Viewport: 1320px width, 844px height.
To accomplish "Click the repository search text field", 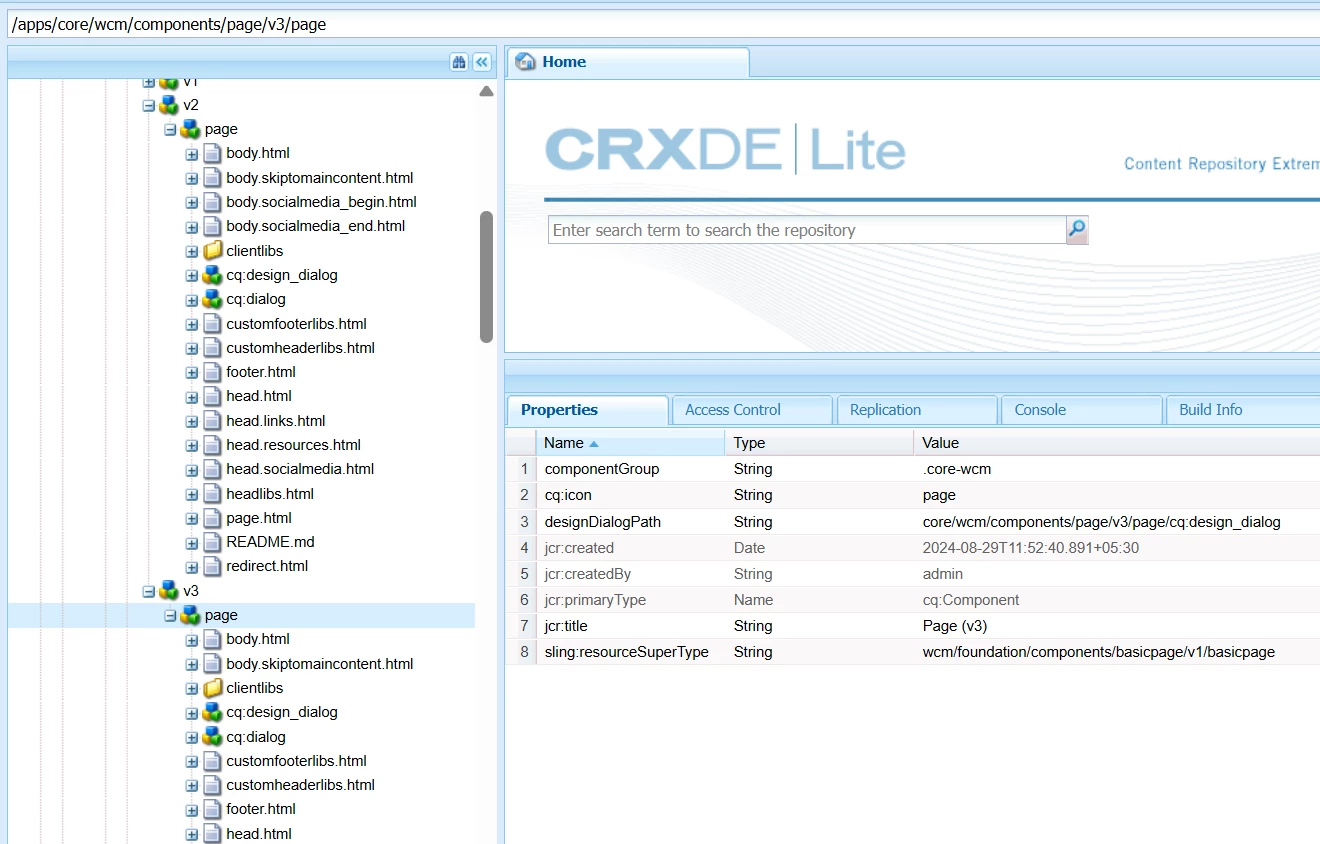I will tap(808, 230).
